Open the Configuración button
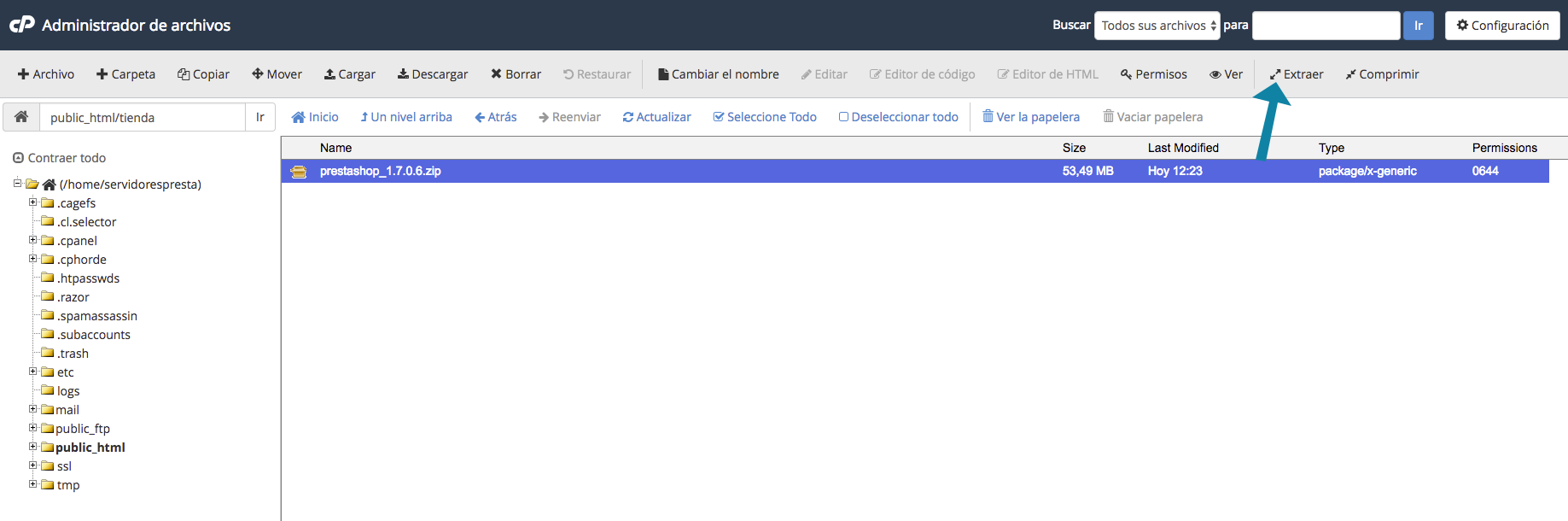 click(1501, 26)
